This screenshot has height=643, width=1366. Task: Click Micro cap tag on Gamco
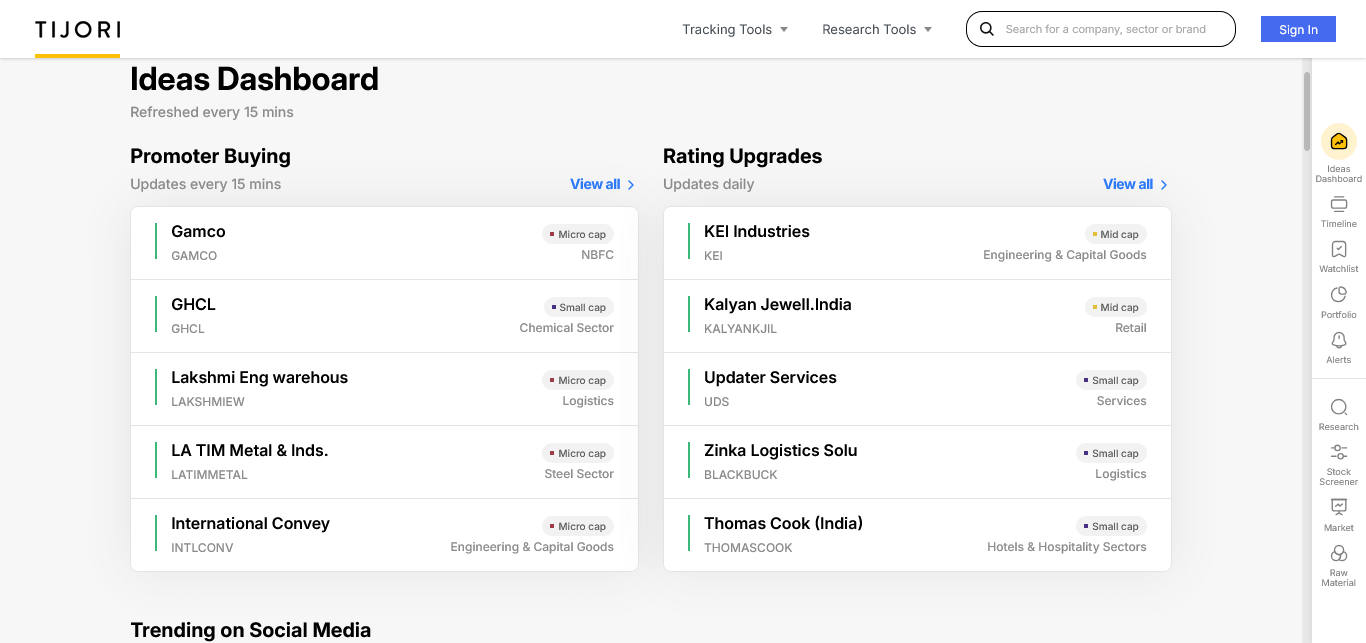tap(578, 234)
